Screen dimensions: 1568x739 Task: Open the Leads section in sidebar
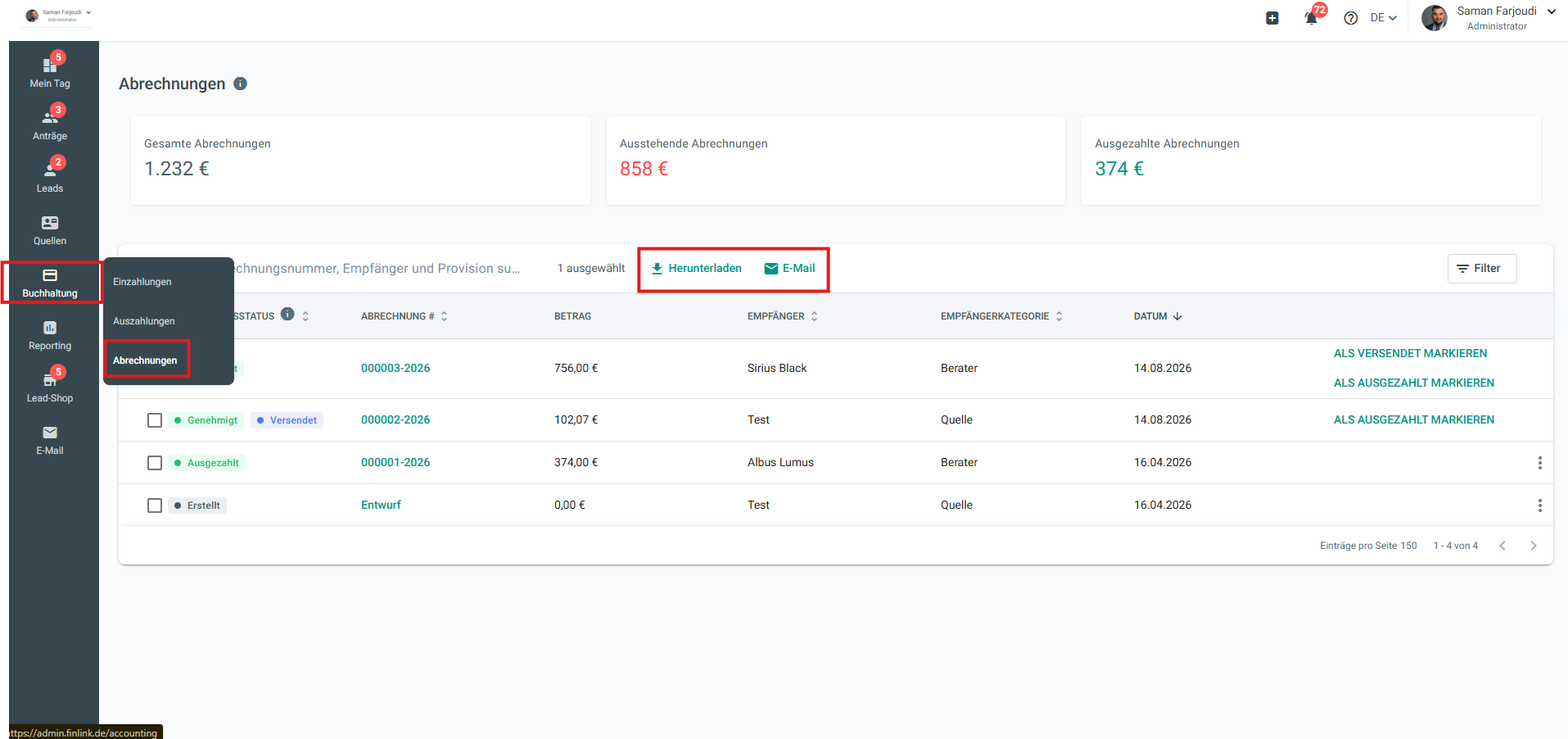point(50,176)
